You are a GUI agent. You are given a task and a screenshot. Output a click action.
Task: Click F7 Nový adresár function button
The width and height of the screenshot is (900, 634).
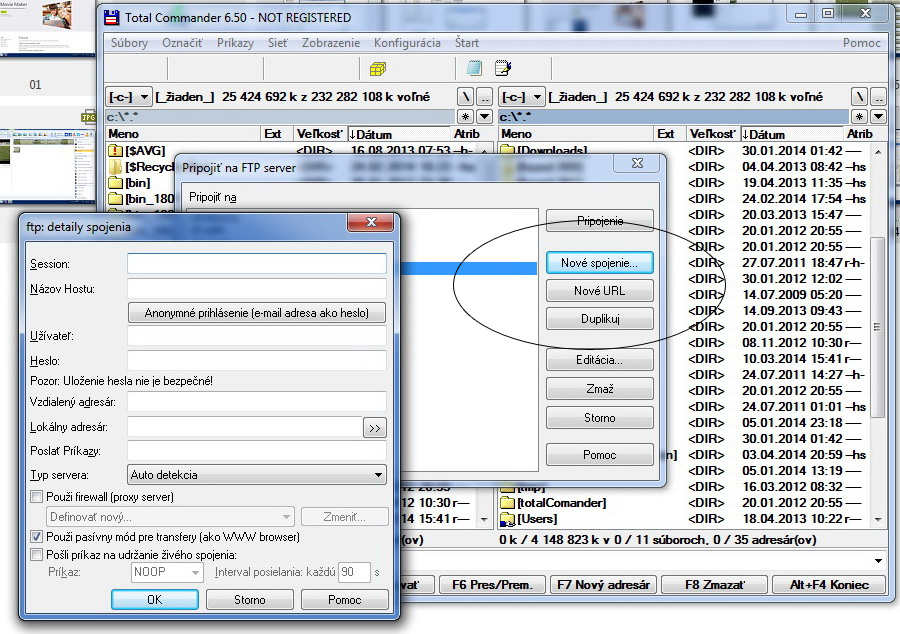(x=603, y=585)
